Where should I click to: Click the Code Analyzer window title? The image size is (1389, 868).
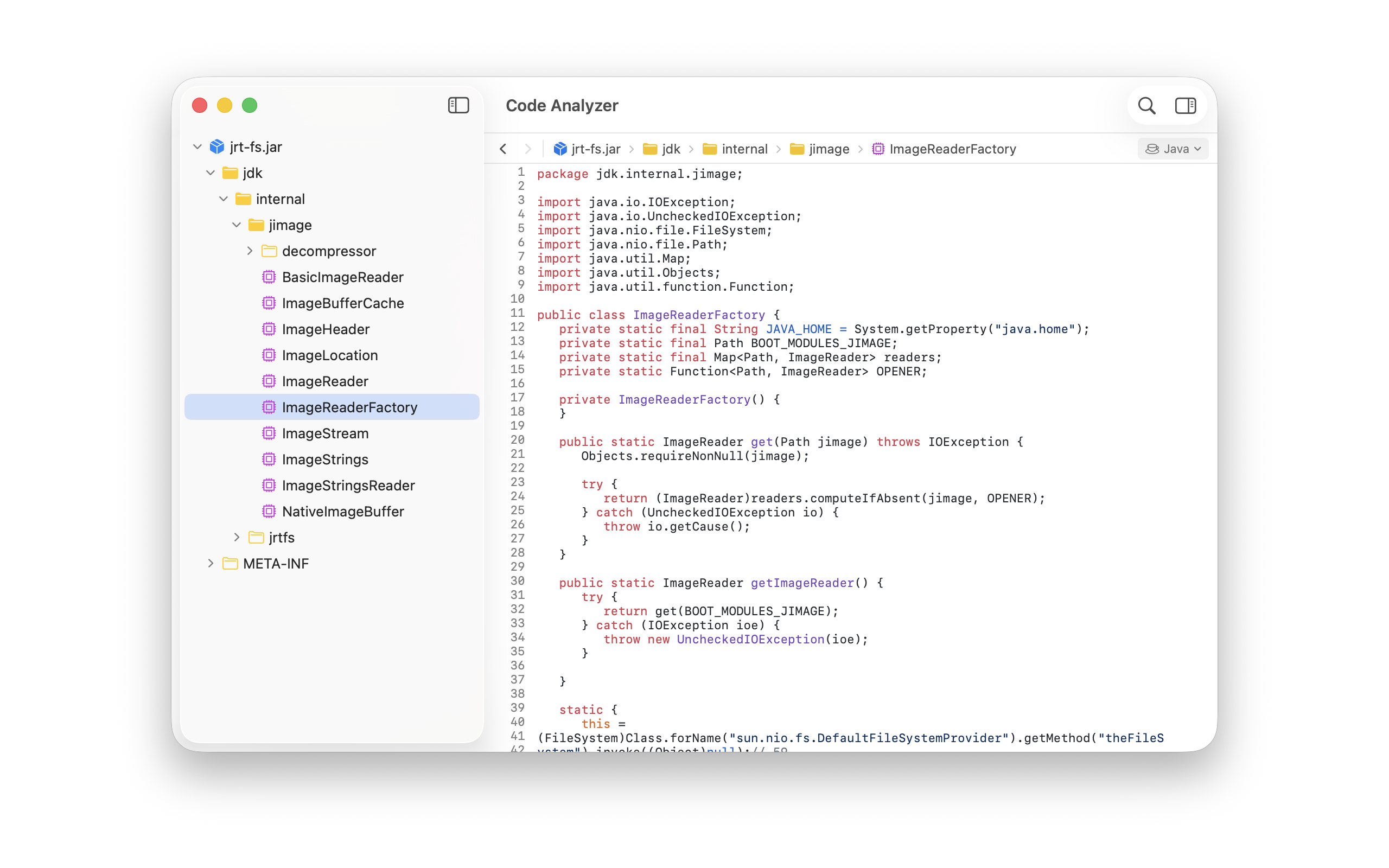(562, 106)
